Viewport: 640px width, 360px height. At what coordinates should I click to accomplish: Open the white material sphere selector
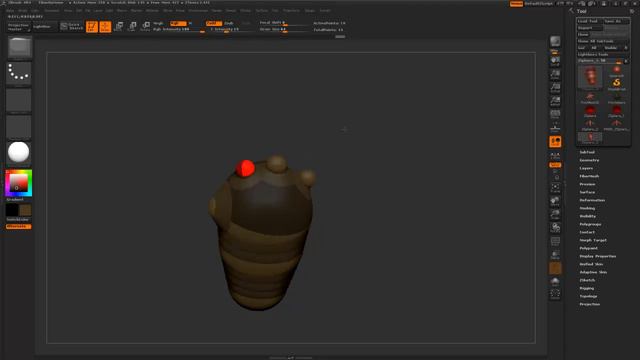tap(19, 153)
